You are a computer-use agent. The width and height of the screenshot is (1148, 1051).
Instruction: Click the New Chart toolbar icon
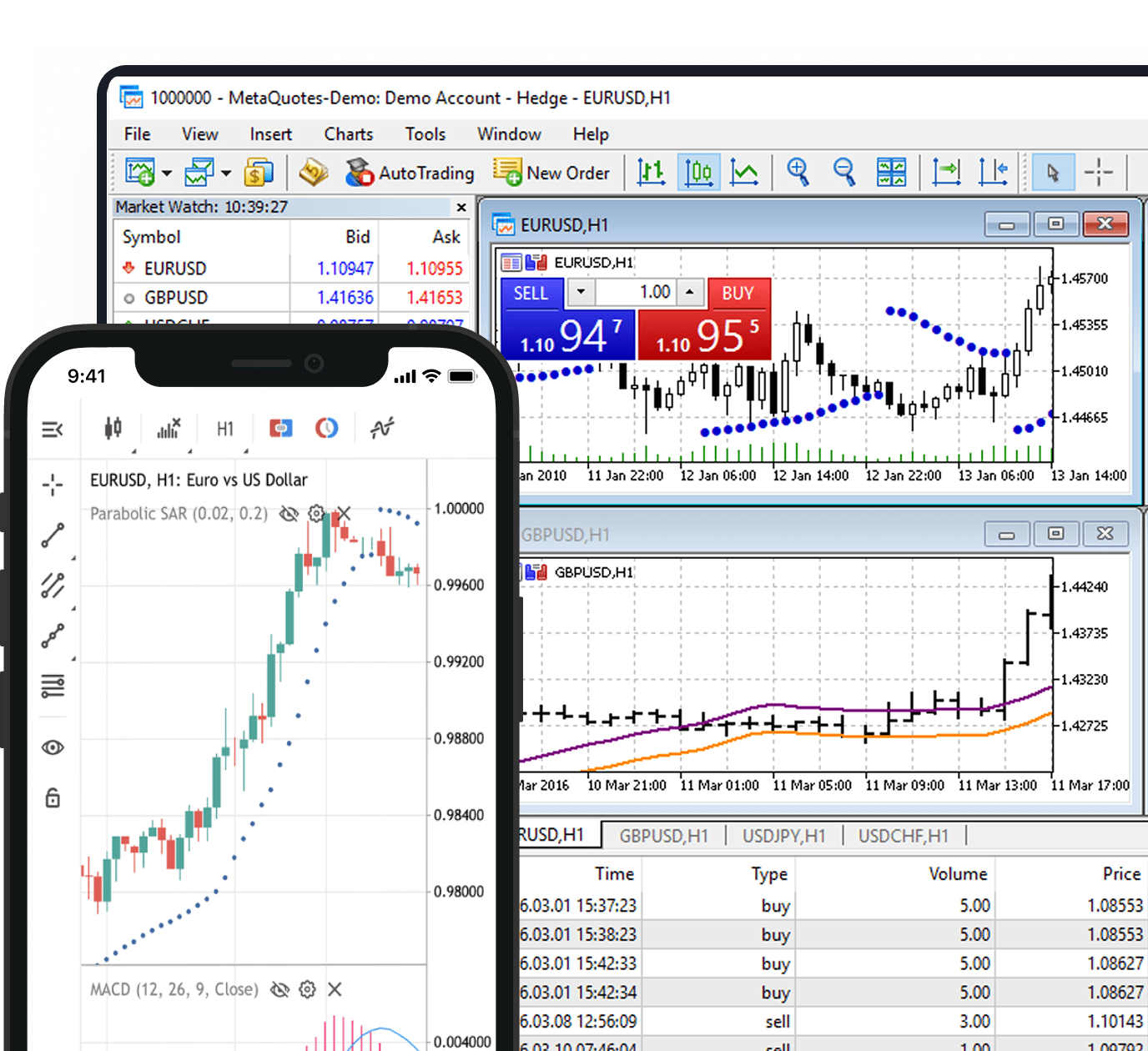[139, 173]
